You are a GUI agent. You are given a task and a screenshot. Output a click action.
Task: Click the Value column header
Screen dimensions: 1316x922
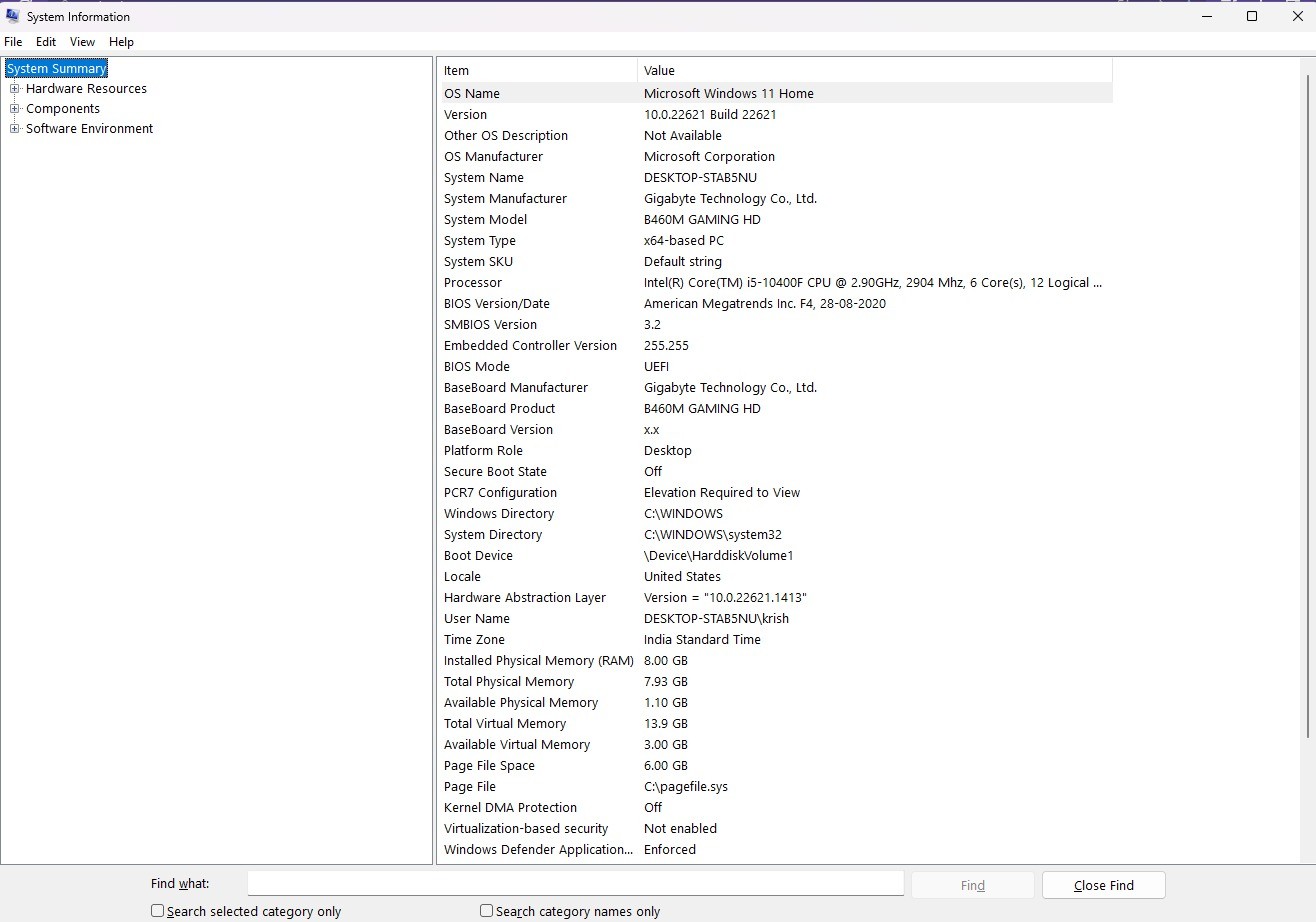click(x=875, y=71)
